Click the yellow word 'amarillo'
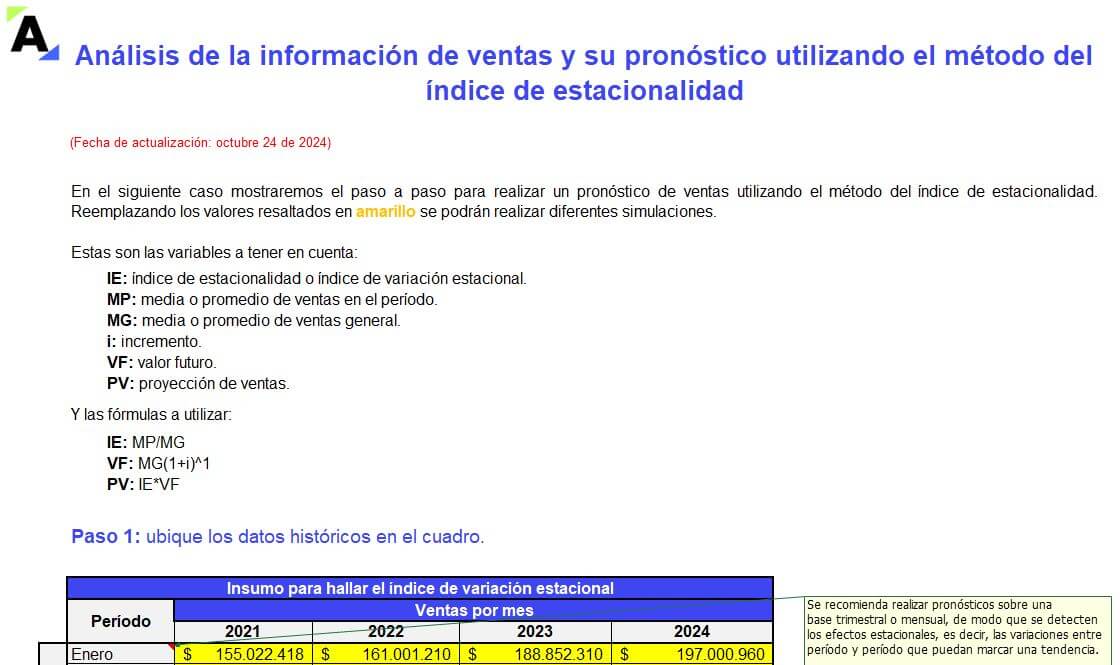Viewport: 1120px width, 665px height. tap(386, 212)
